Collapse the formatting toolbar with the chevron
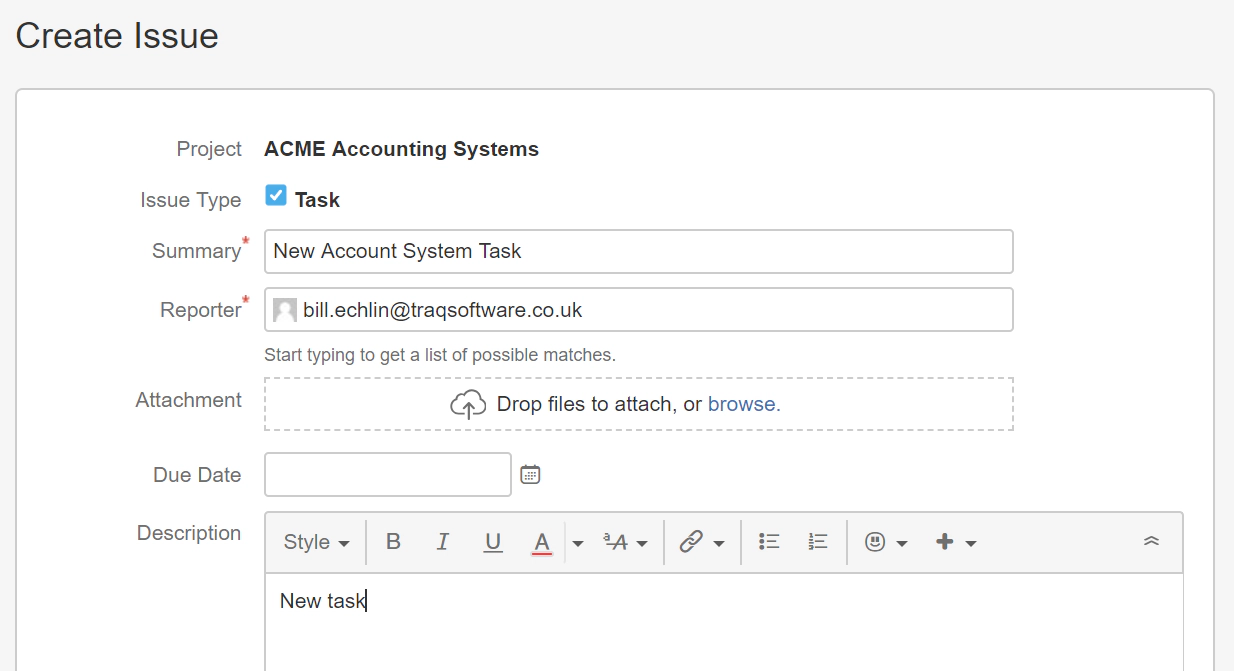This screenshot has height=671, width=1234. pos(1150,540)
